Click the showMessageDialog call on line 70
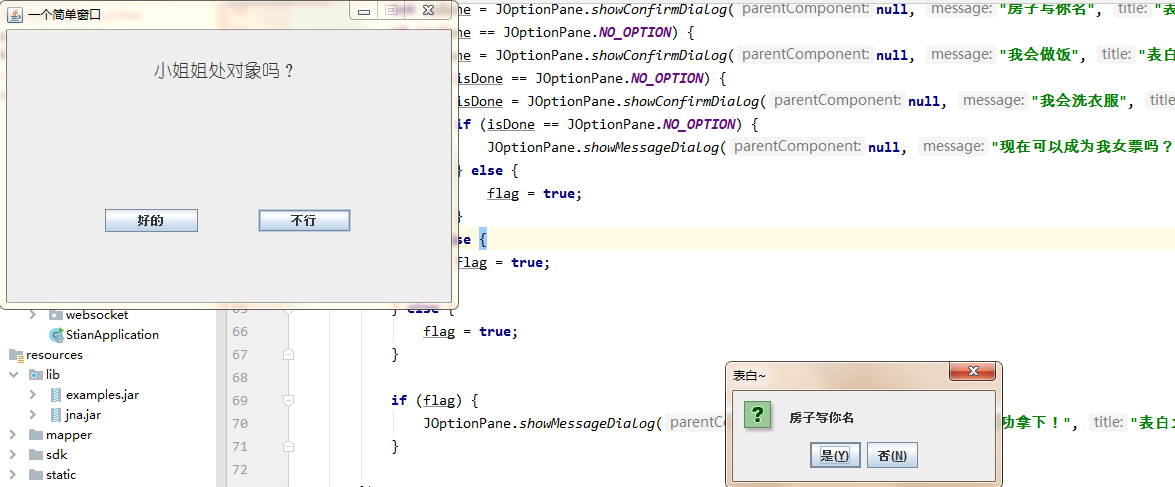 [589, 424]
